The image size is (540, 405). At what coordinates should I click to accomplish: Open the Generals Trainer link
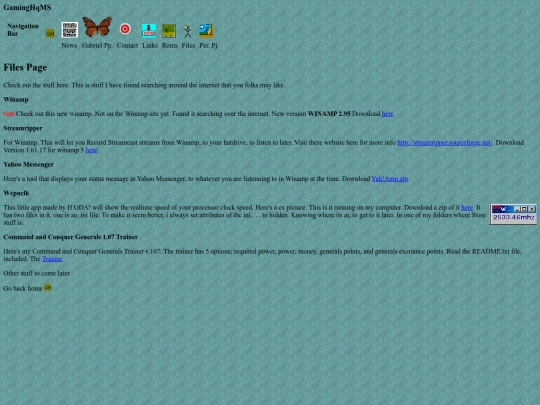click(52, 259)
